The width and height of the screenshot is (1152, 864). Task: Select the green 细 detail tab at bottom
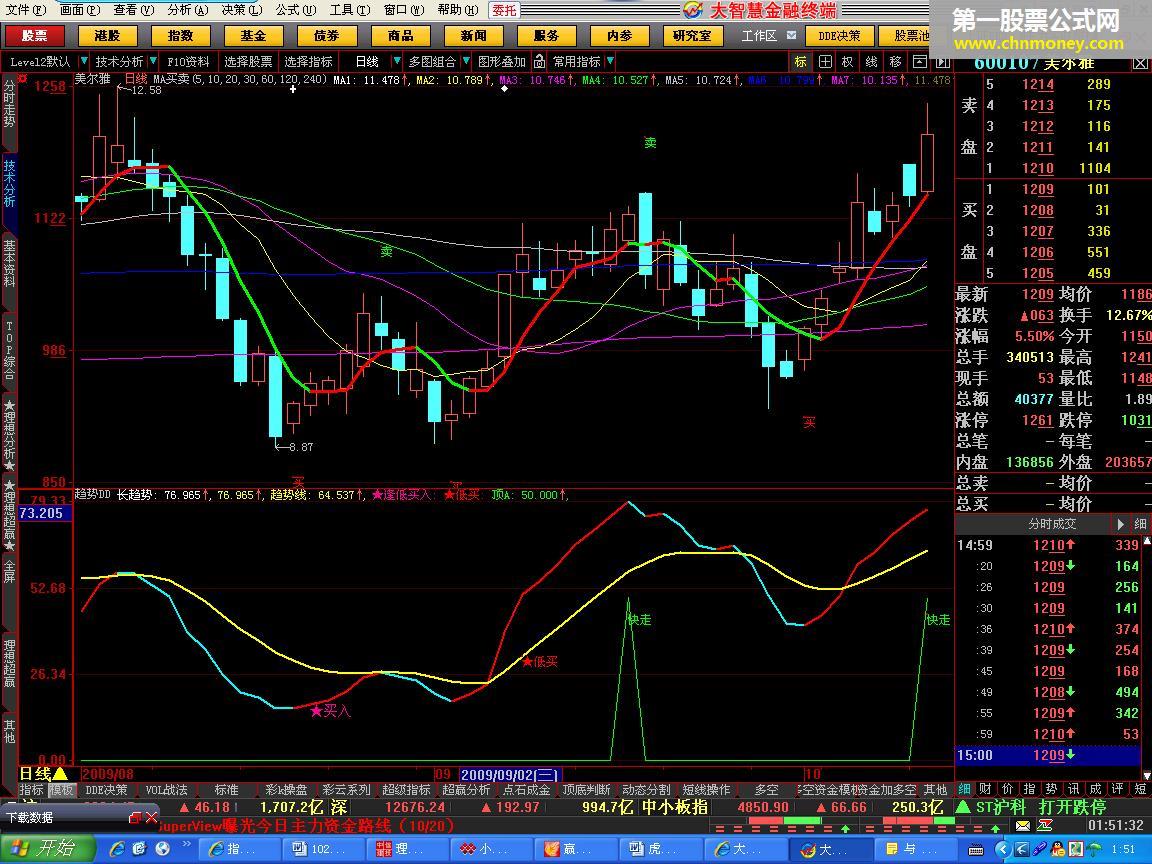pyautogui.click(x=964, y=789)
